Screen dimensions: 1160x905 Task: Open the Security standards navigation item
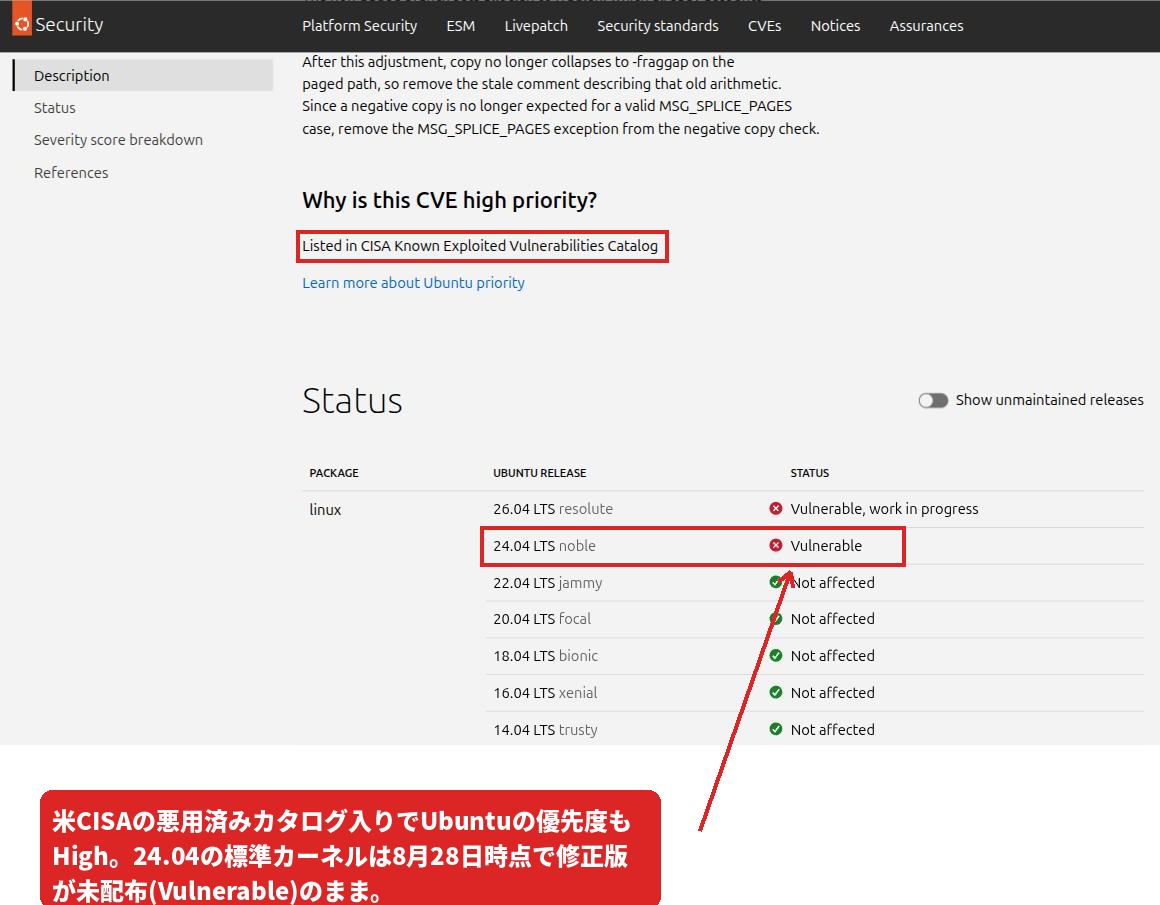pyautogui.click(x=658, y=26)
